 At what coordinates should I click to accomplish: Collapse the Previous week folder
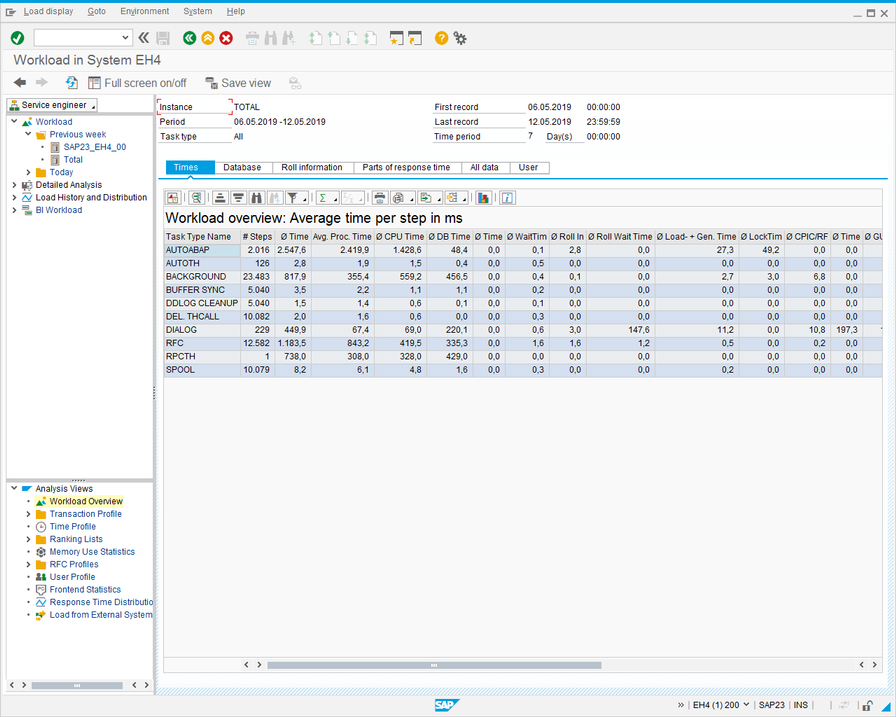[28, 134]
